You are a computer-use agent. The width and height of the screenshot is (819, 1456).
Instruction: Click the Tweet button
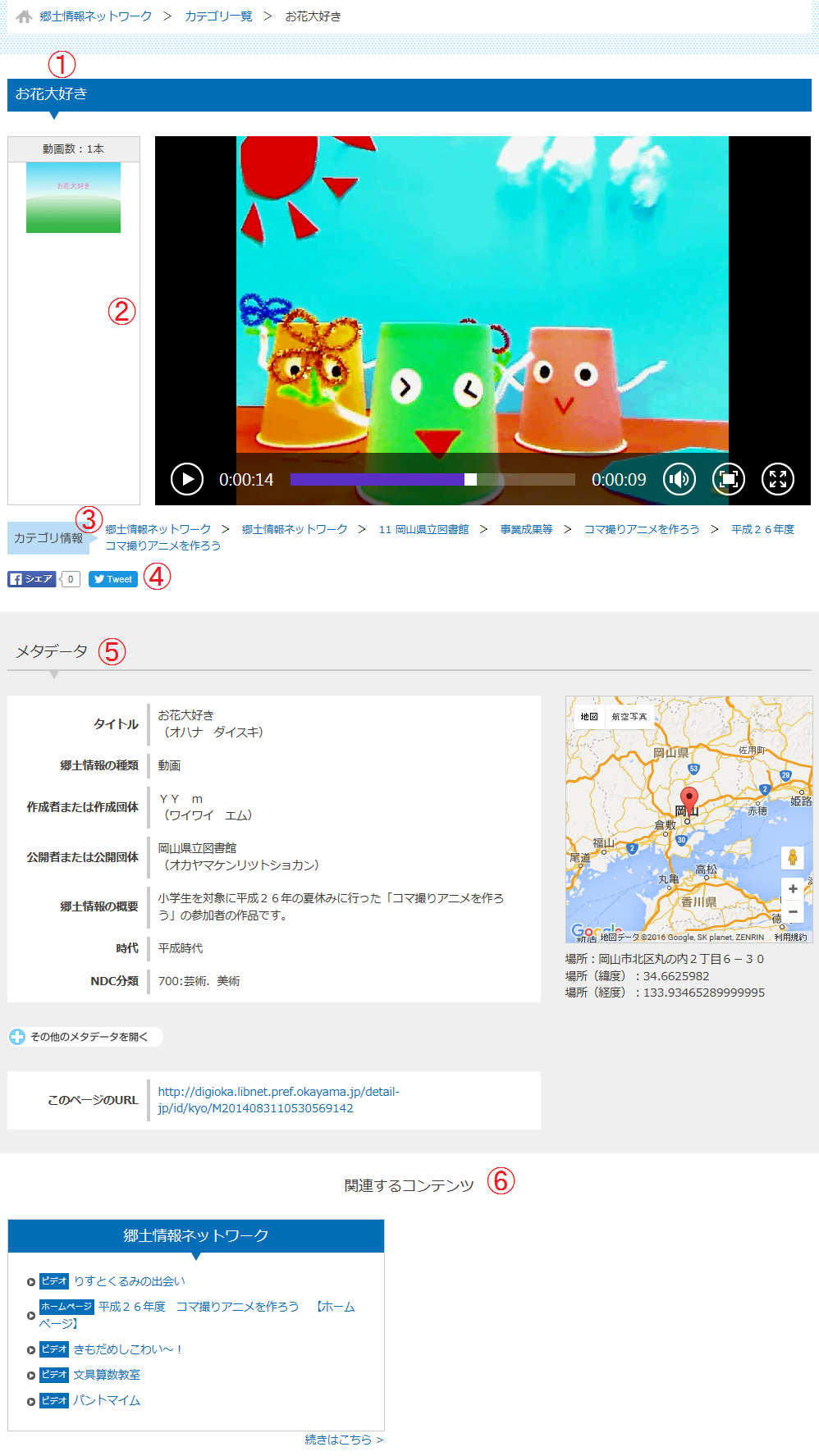(113, 579)
